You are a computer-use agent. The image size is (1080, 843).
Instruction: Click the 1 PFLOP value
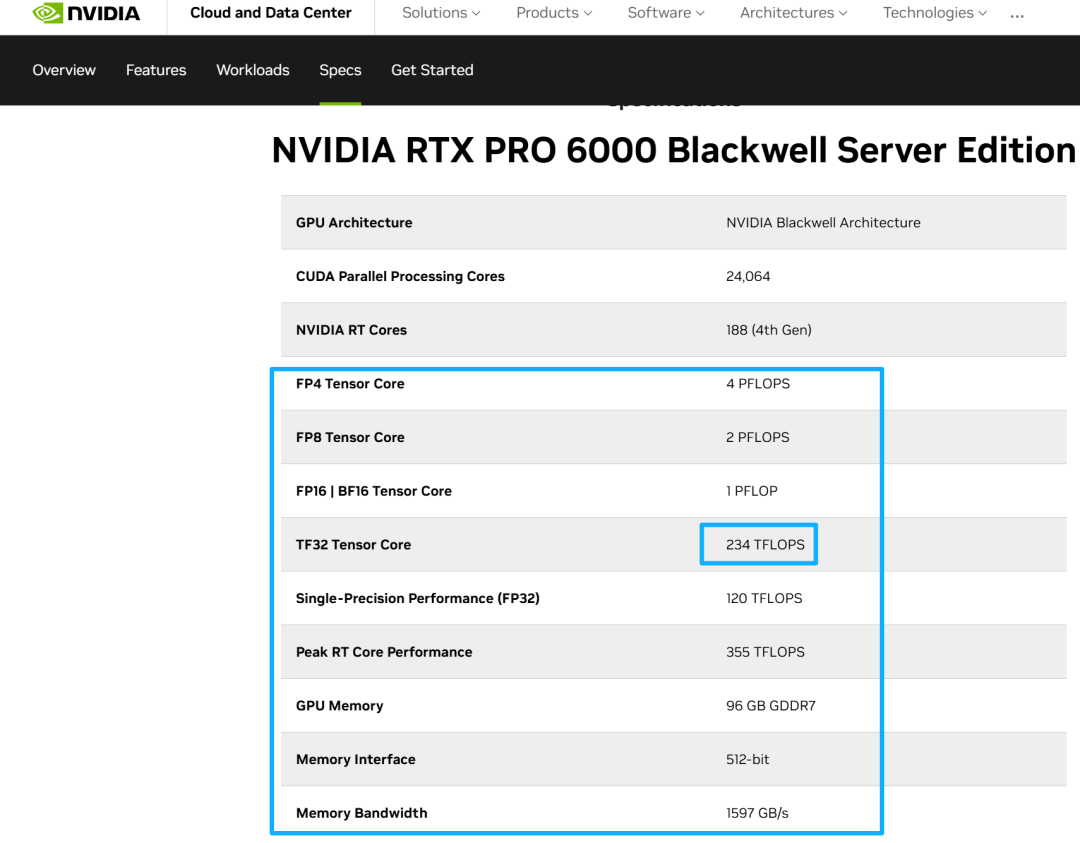click(751, 491)
